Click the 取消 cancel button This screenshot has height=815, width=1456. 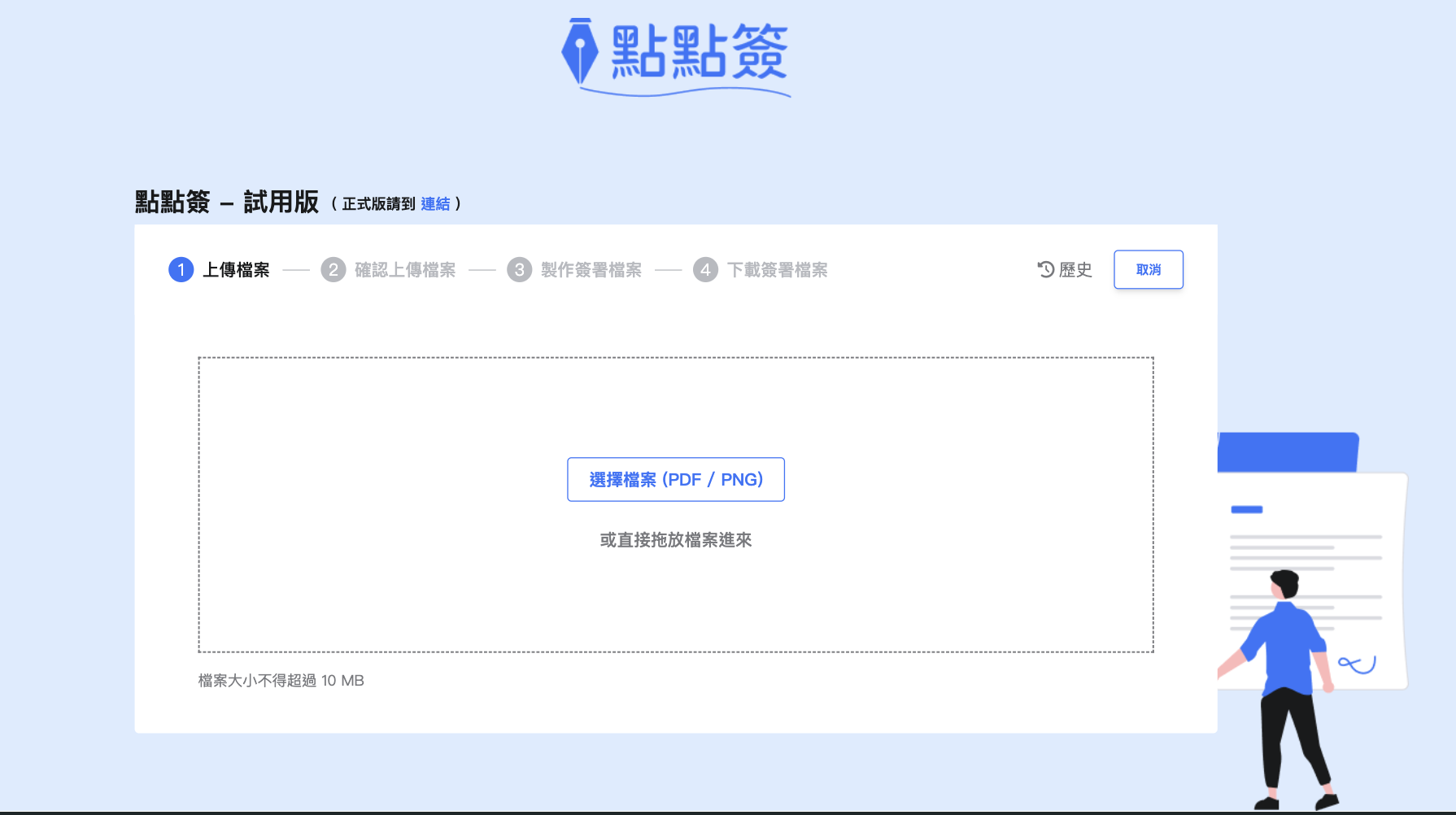(x=1149, y=269)
